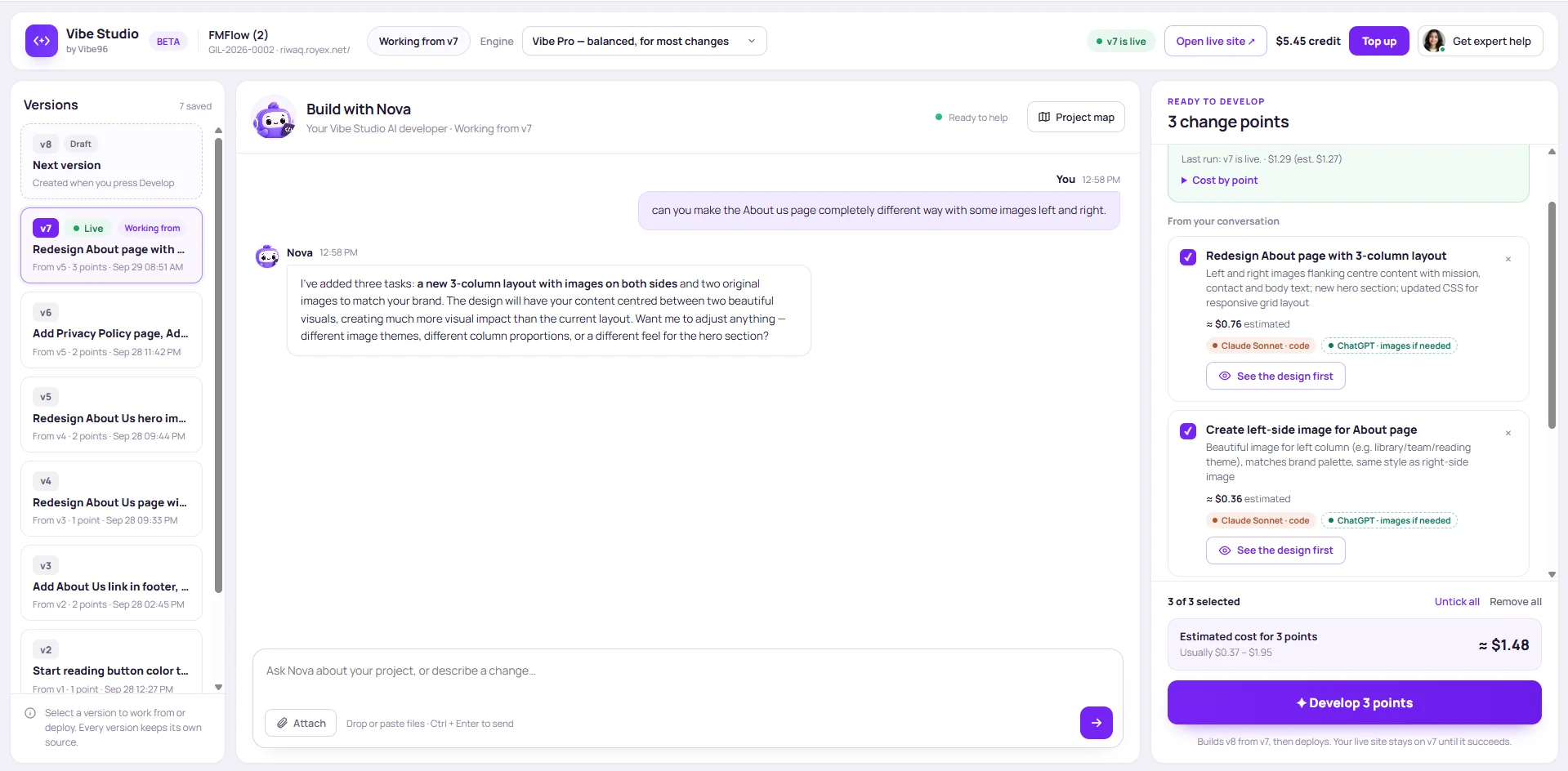The height and width of the screenshot is (771, 1568).
Task: Select the v7 live version card
Action: [x=111, y=245]
